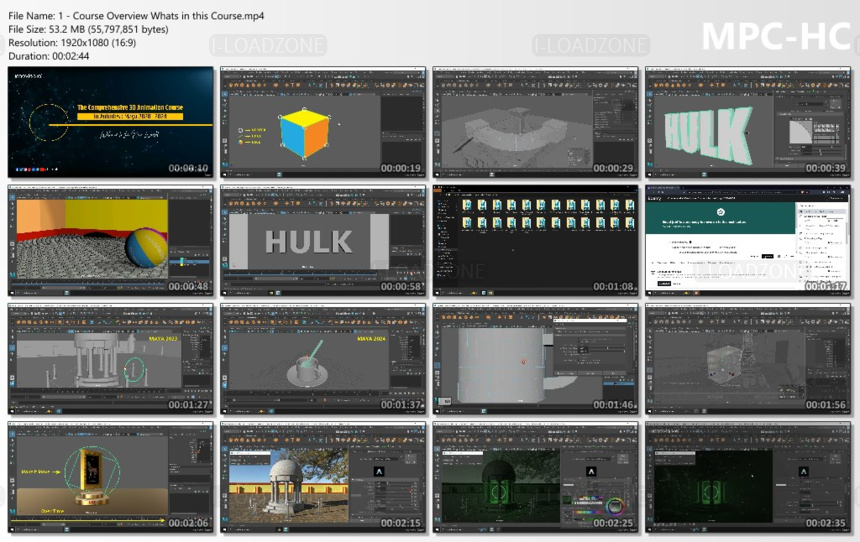This screenshot has width=860, height=542.
Task: Select the daylight gazebo render thumbnail at 00:02:15
Action: click(x=323, y=478)
